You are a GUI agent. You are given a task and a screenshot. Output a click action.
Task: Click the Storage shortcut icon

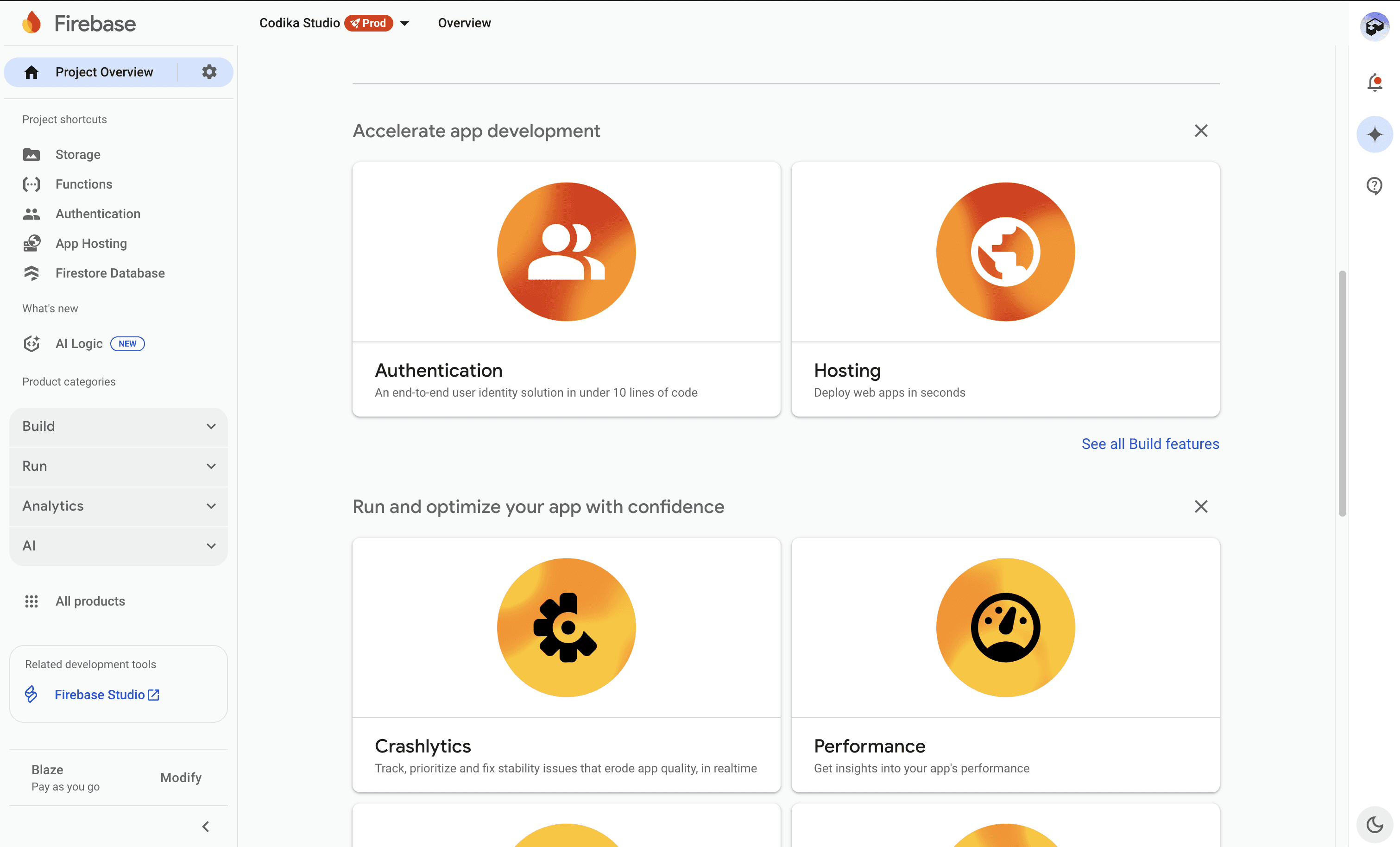[x=32, y=155]
